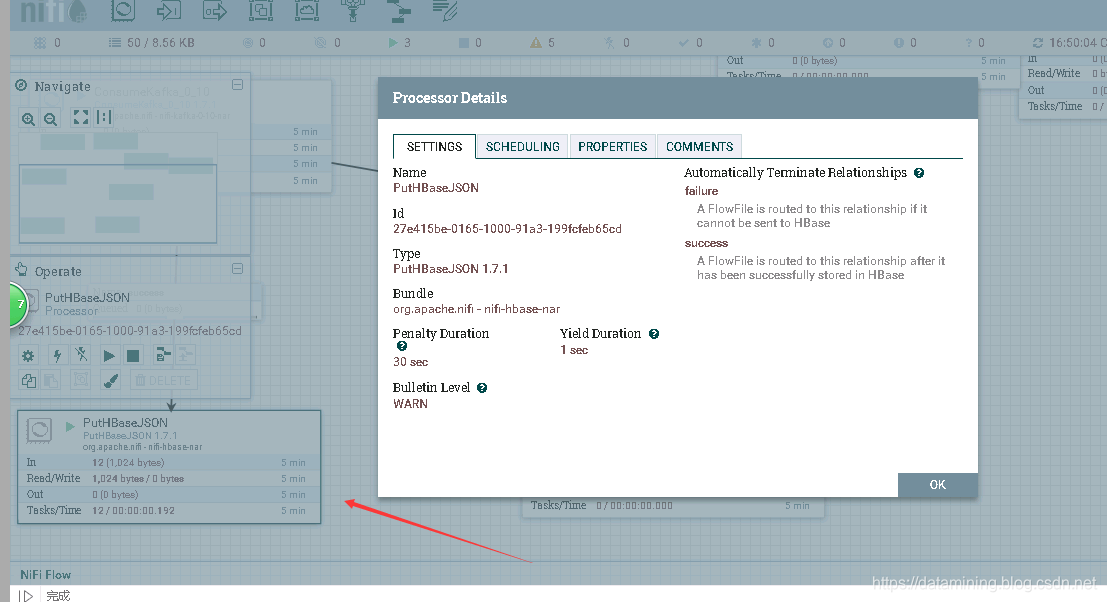Add a Remote Process Group icon

click(x=306, y=11)
